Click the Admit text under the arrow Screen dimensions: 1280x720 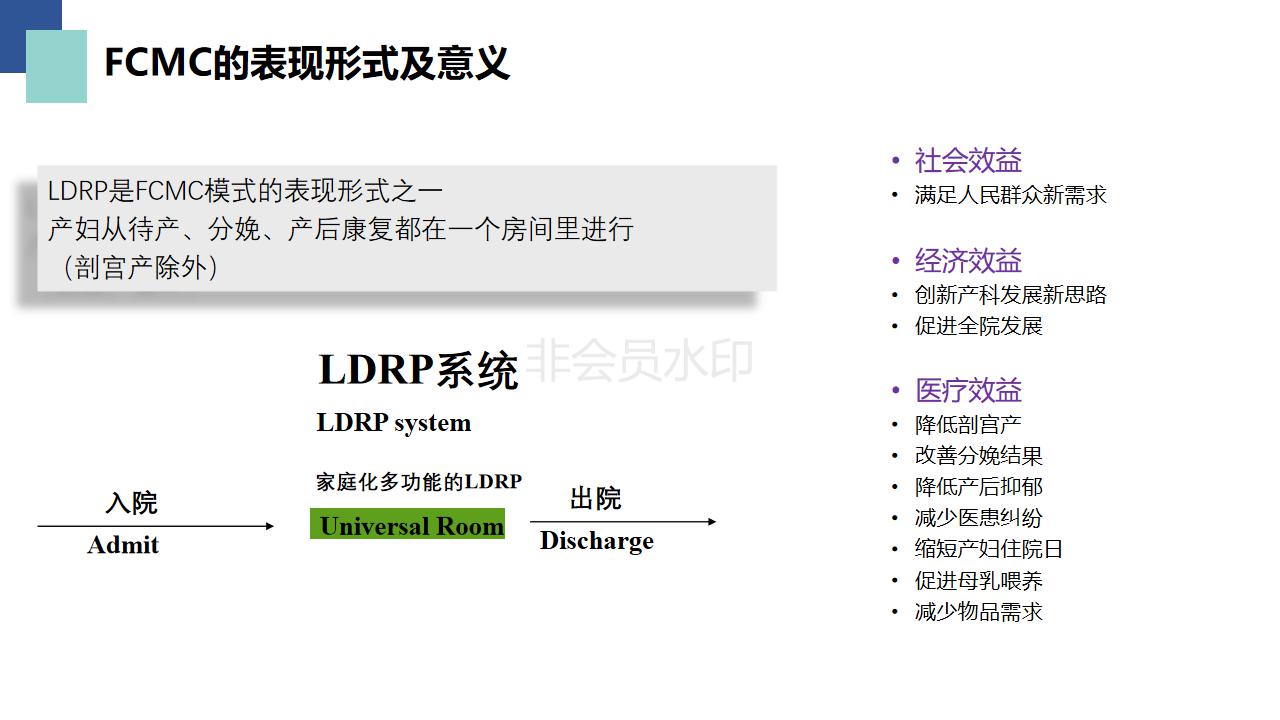[123, 545]
